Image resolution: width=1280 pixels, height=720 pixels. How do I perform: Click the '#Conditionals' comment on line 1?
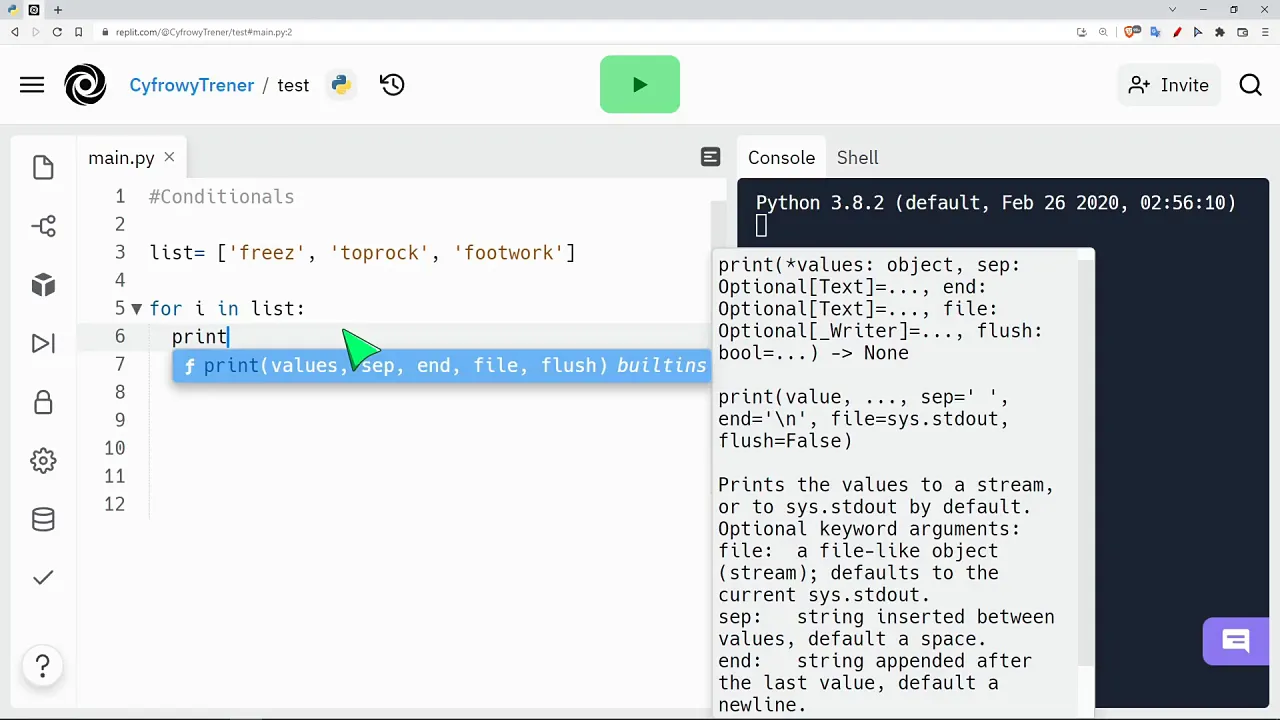[x=222, y=197]
